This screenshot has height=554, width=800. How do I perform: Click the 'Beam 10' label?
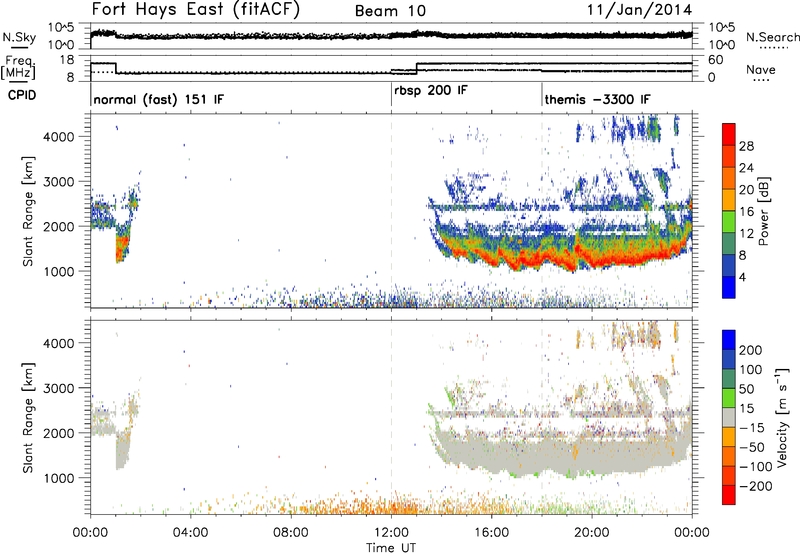[390, 11]
